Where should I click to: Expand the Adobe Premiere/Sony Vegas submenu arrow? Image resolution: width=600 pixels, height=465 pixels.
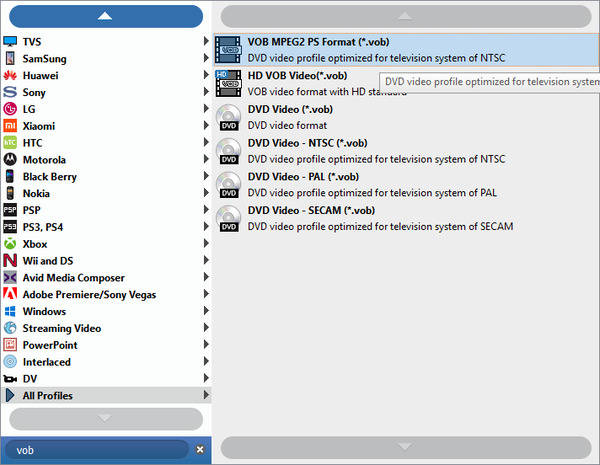click(x=206, y=294)
